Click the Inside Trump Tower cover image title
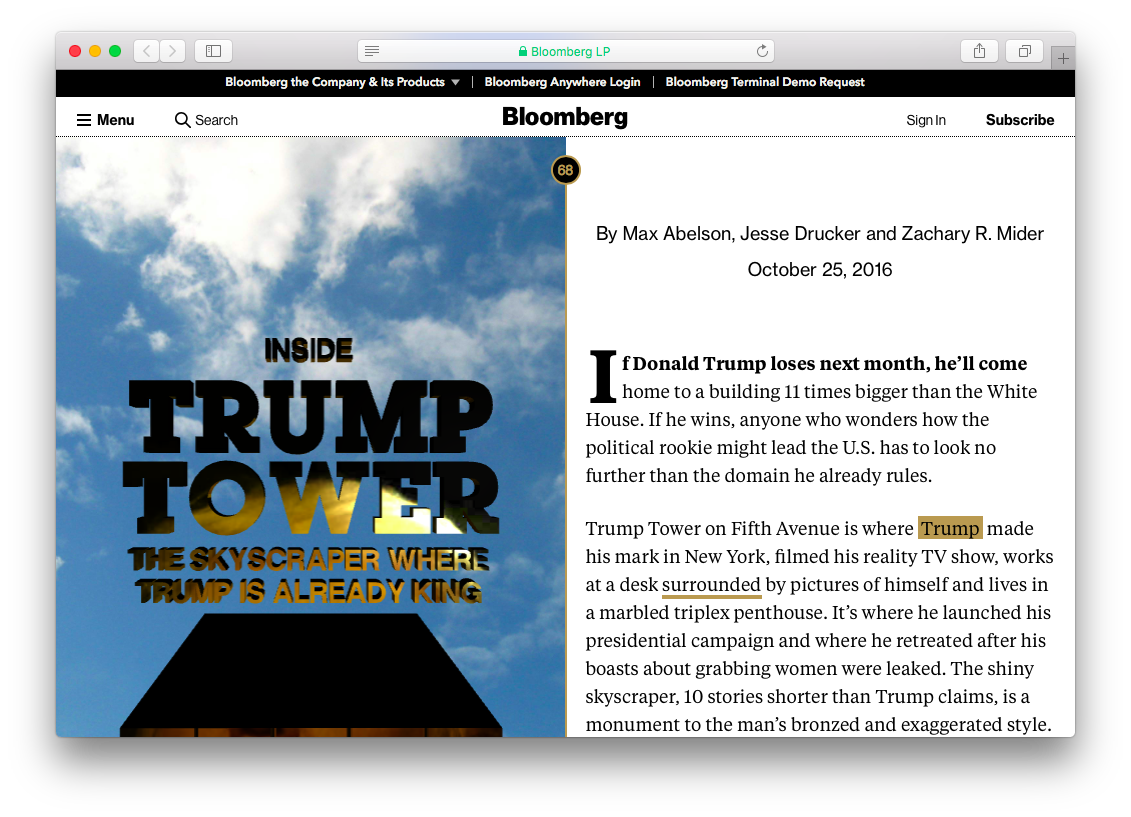 point(310,437)
